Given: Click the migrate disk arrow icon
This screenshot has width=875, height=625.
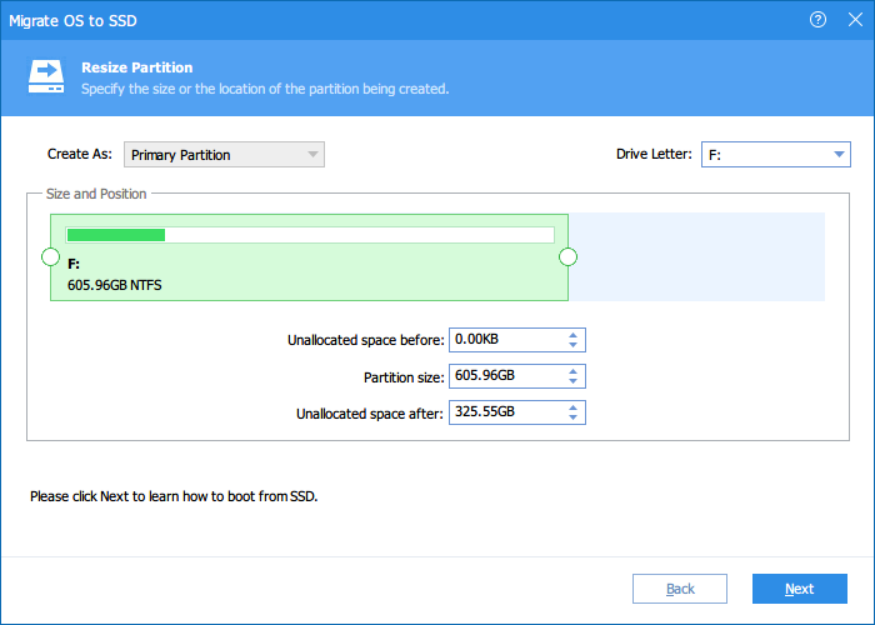Looking at the screenshot, I should tap(46, 76).
